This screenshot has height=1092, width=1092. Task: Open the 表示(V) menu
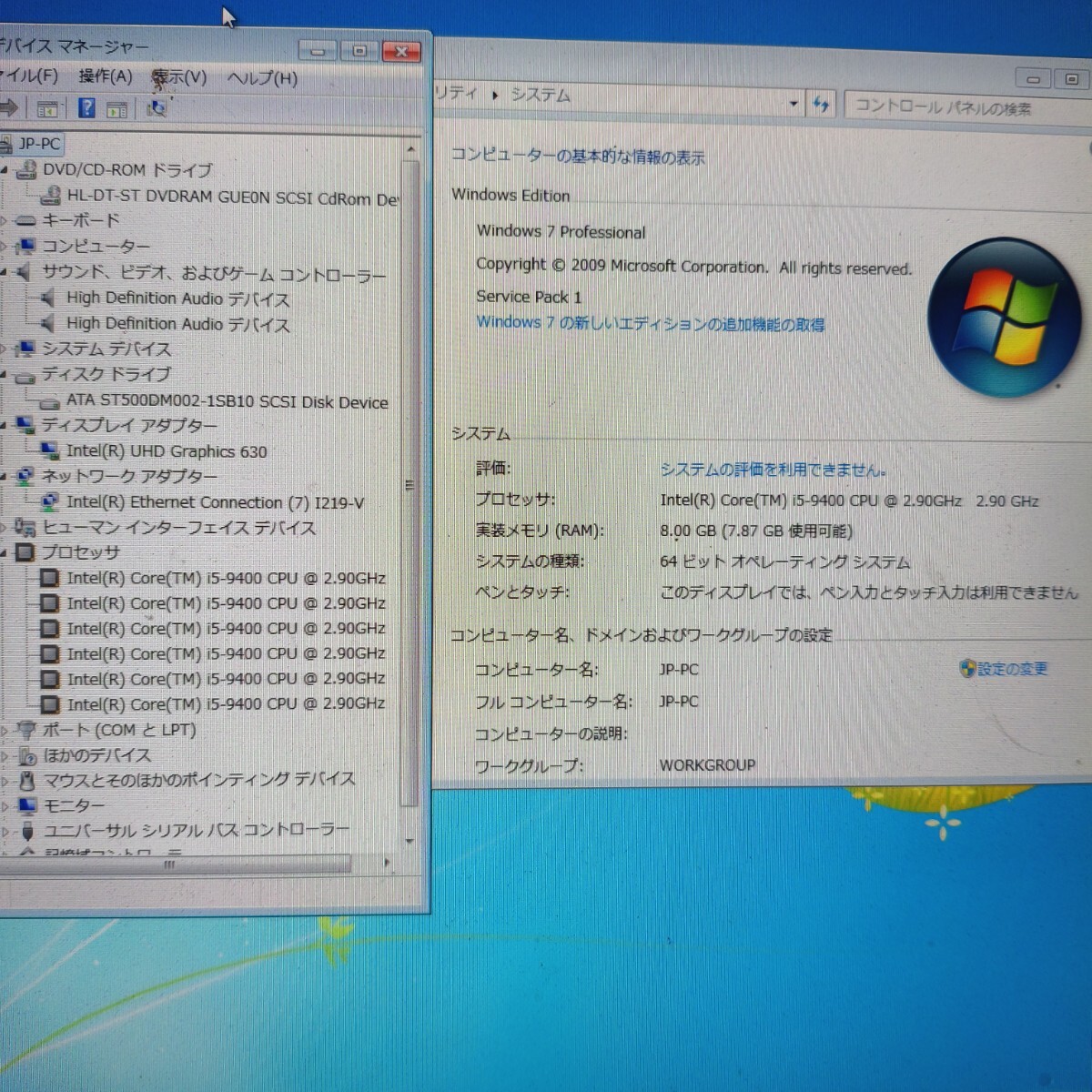click(179, 77)
